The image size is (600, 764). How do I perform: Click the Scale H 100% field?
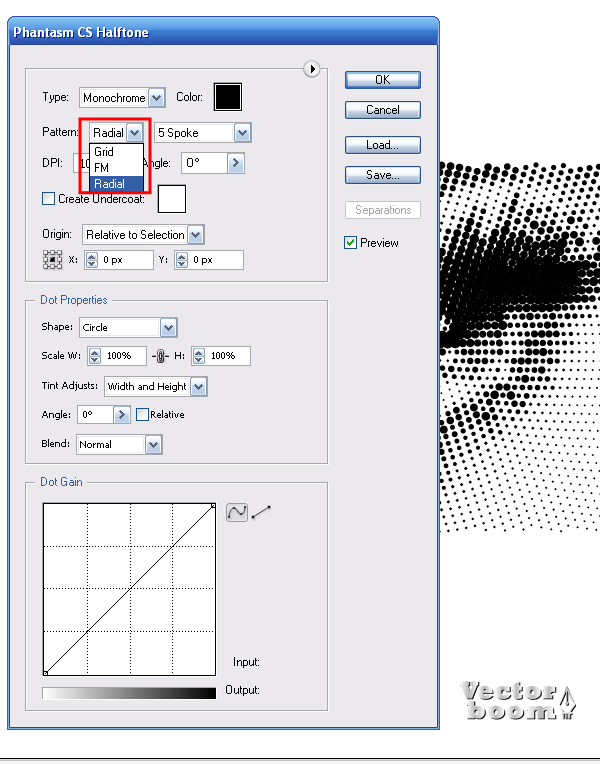coord(228,356)
